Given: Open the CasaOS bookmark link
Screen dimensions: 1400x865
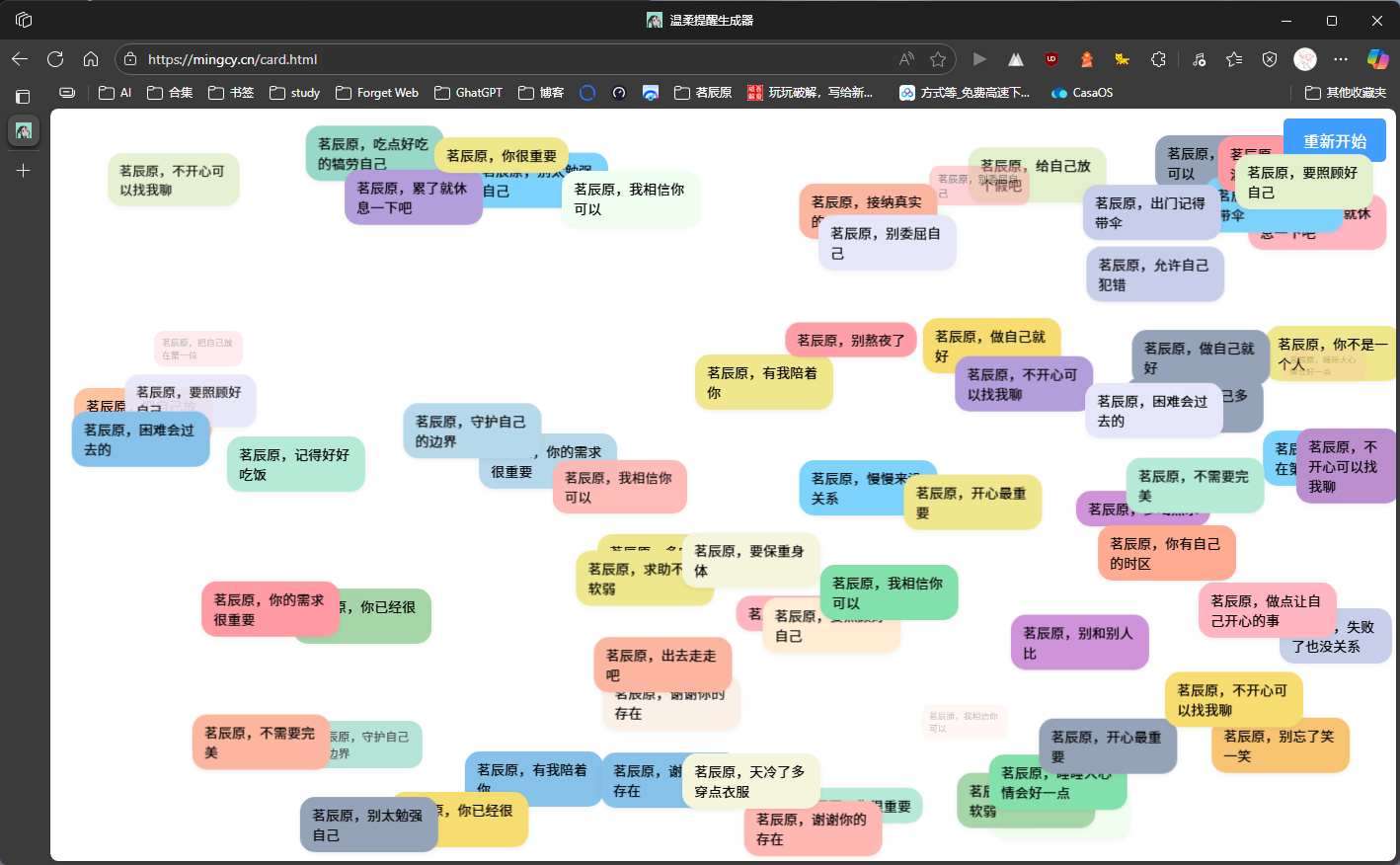Looking at the screenshot, I should (1082, 93).
